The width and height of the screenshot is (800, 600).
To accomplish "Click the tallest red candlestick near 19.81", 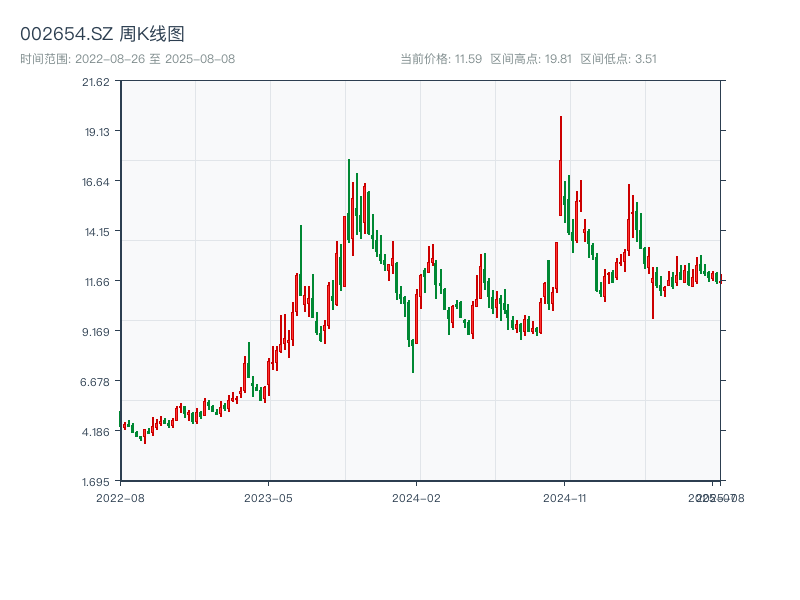I will 561,166.
